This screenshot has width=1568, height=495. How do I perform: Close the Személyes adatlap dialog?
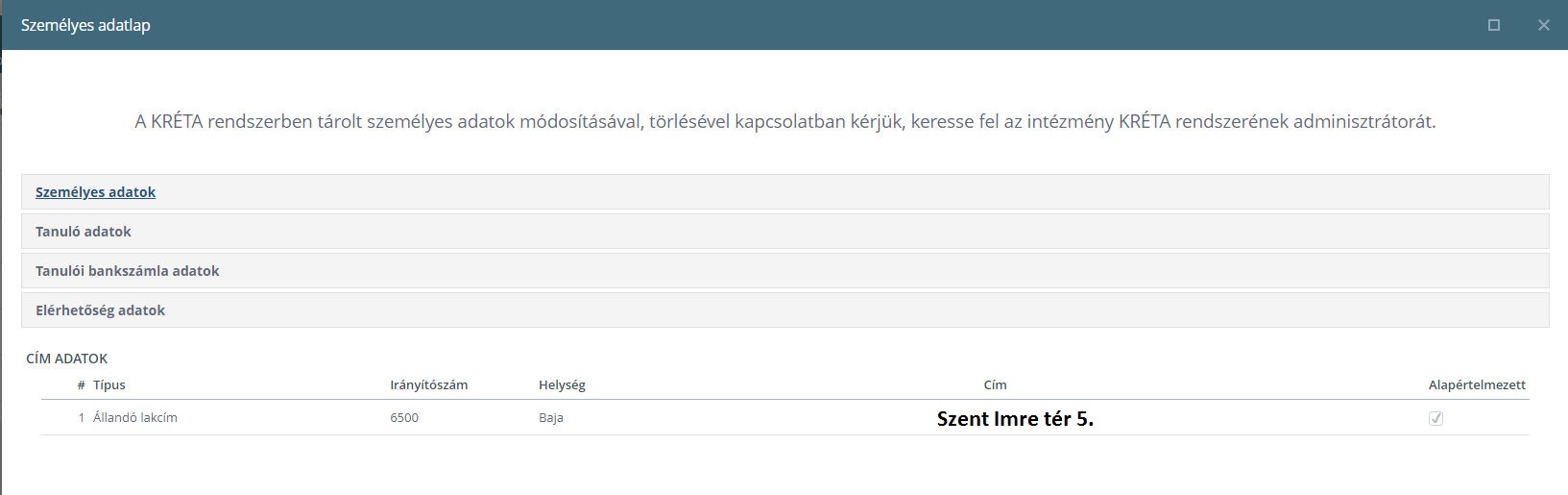pyautogui.click(x=1543, y=25)
